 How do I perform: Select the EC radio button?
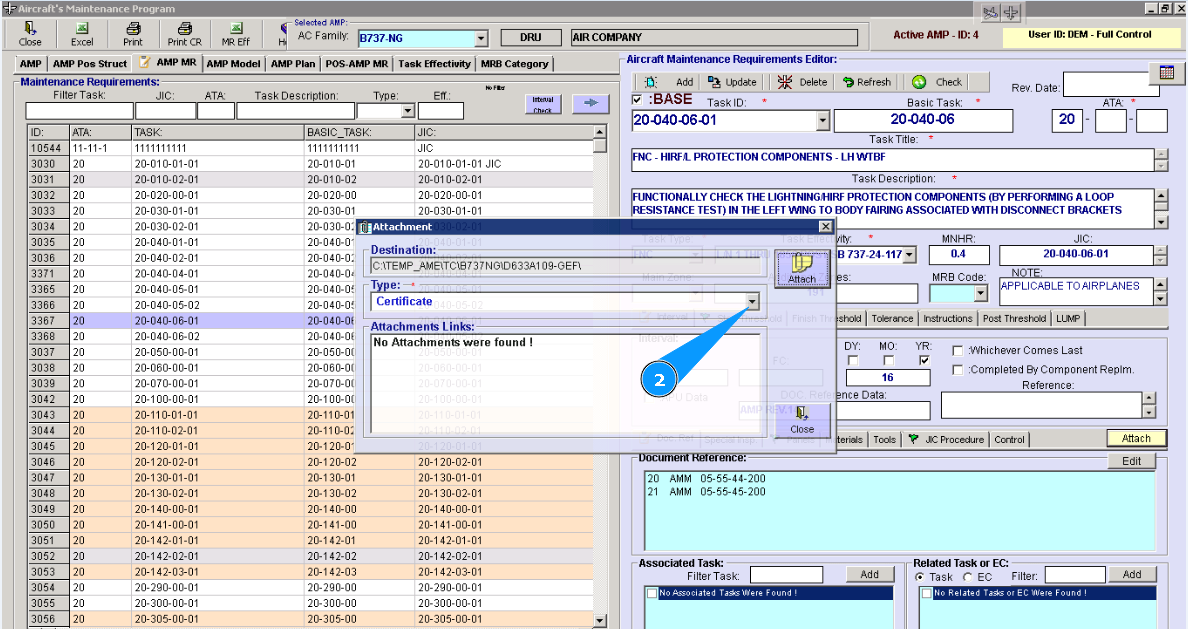(968, 577)
